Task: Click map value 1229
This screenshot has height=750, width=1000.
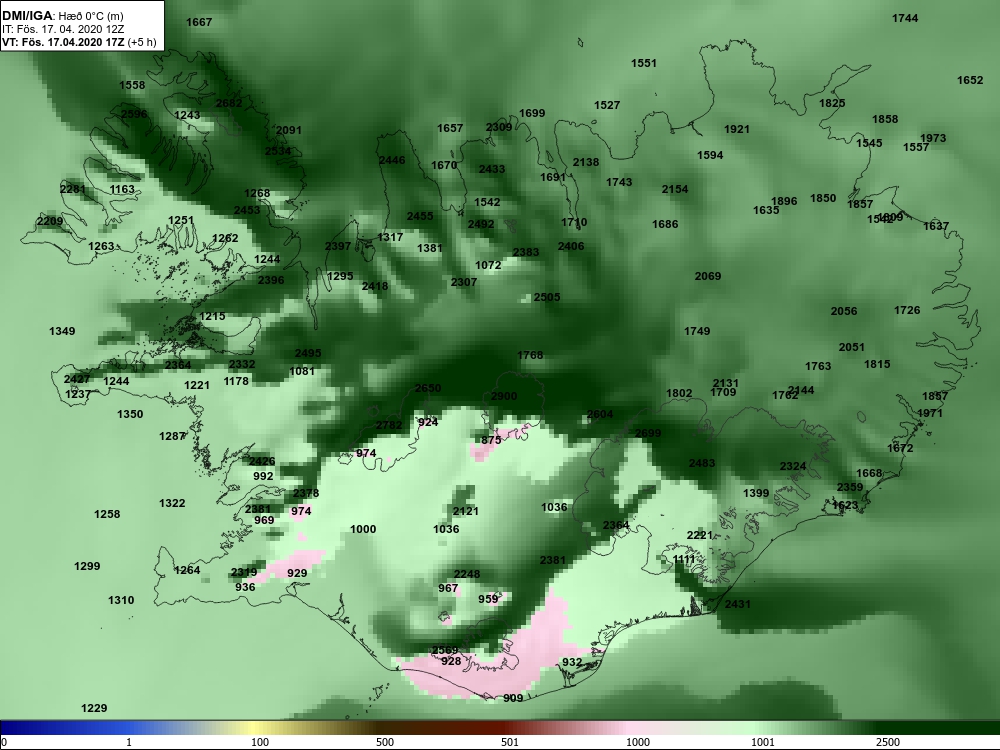Action: pos(94,708)
